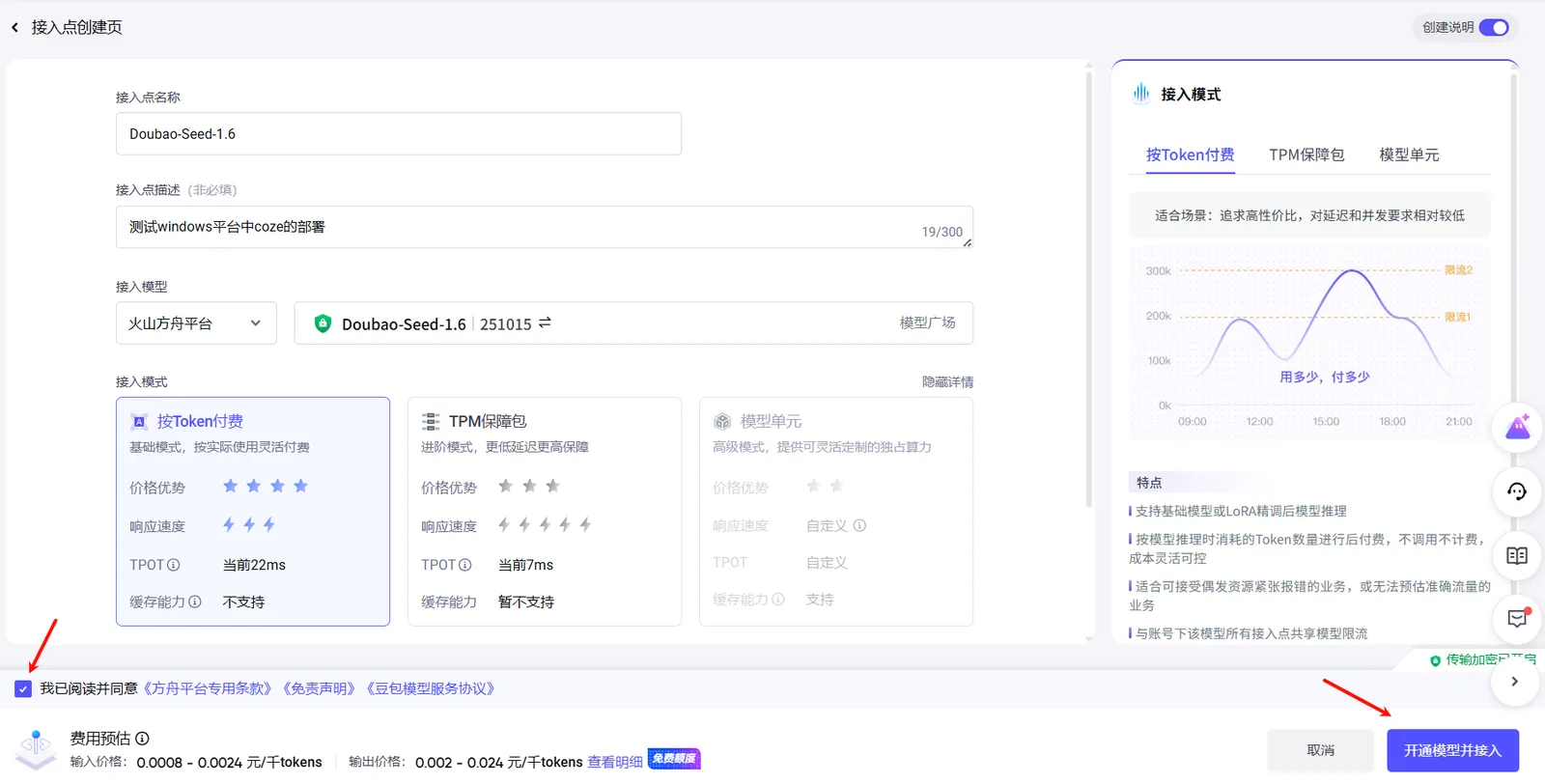
Task: Click the 限流2 chart label
Action: click(x=1458, y=270)
